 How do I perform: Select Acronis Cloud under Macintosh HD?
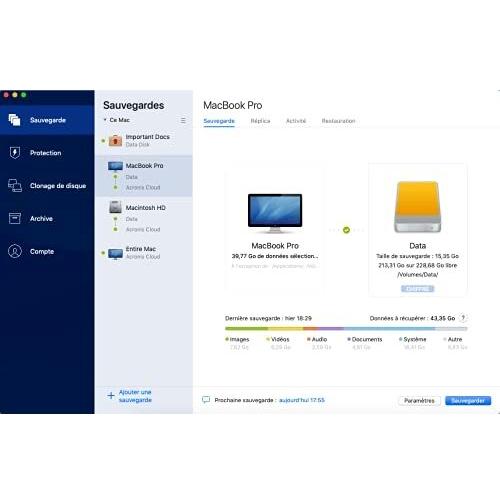tap(143, 229)
